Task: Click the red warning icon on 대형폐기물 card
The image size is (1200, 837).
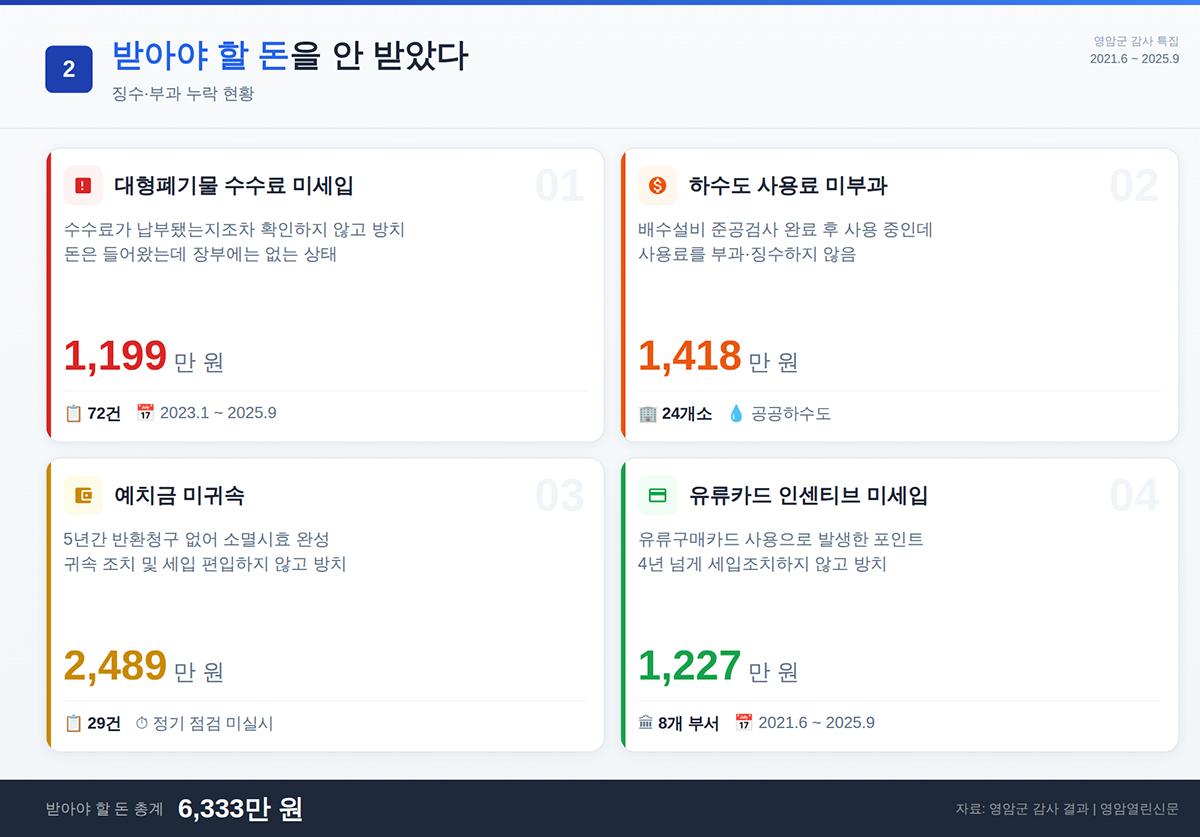Action: coord(83,185)
